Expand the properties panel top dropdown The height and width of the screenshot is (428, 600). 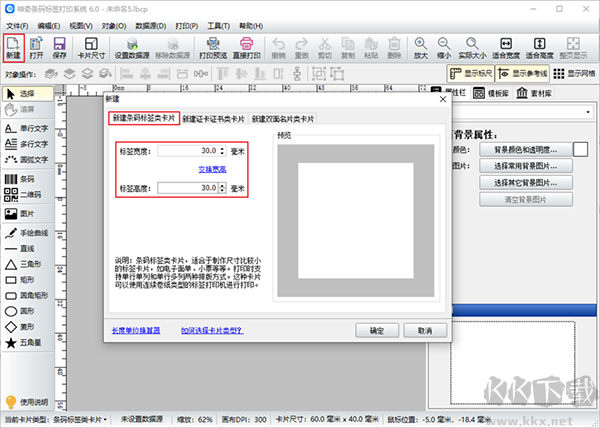tap(588, 112)
